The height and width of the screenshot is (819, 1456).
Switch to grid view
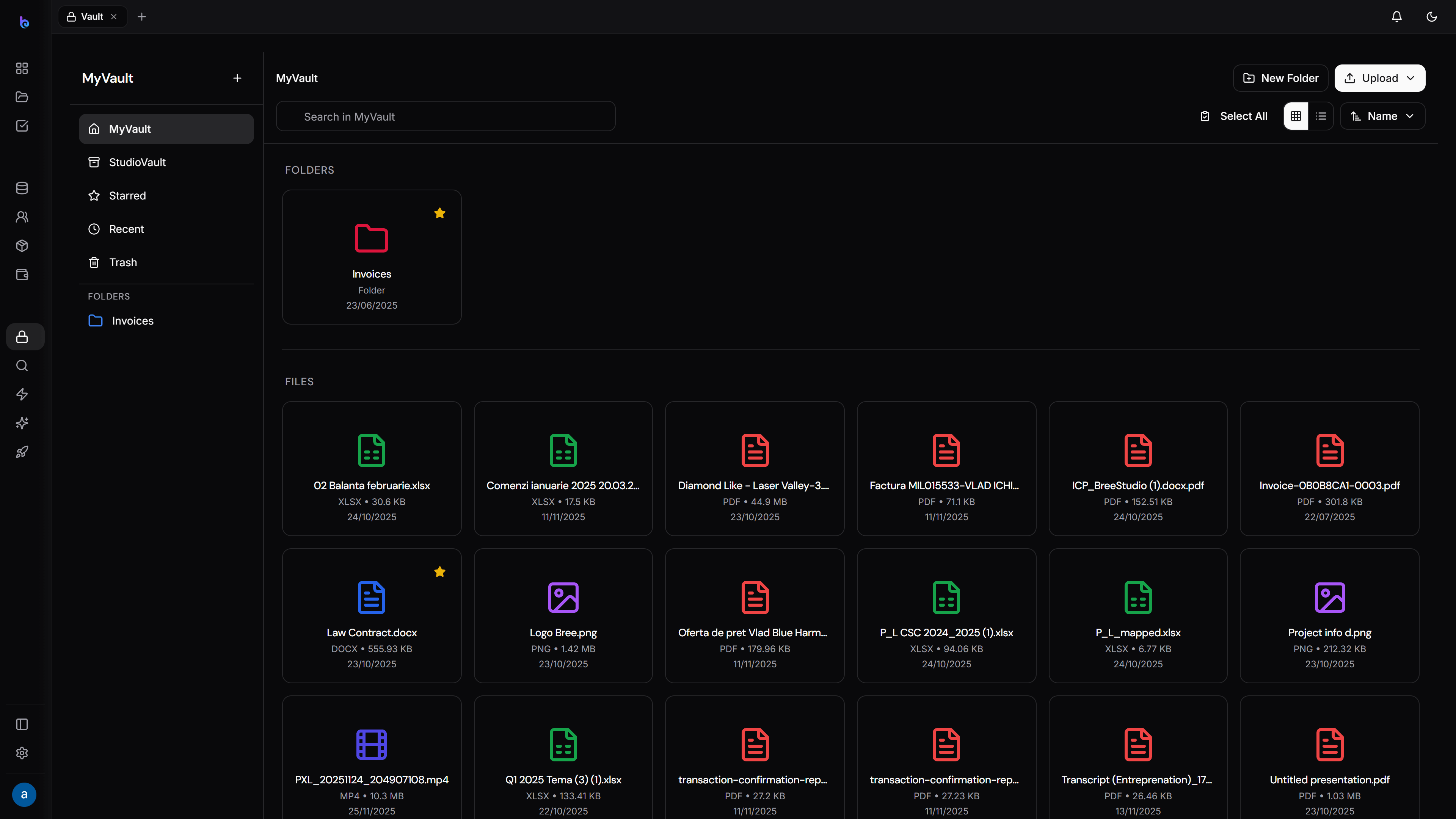click(x=1296, y=116)
